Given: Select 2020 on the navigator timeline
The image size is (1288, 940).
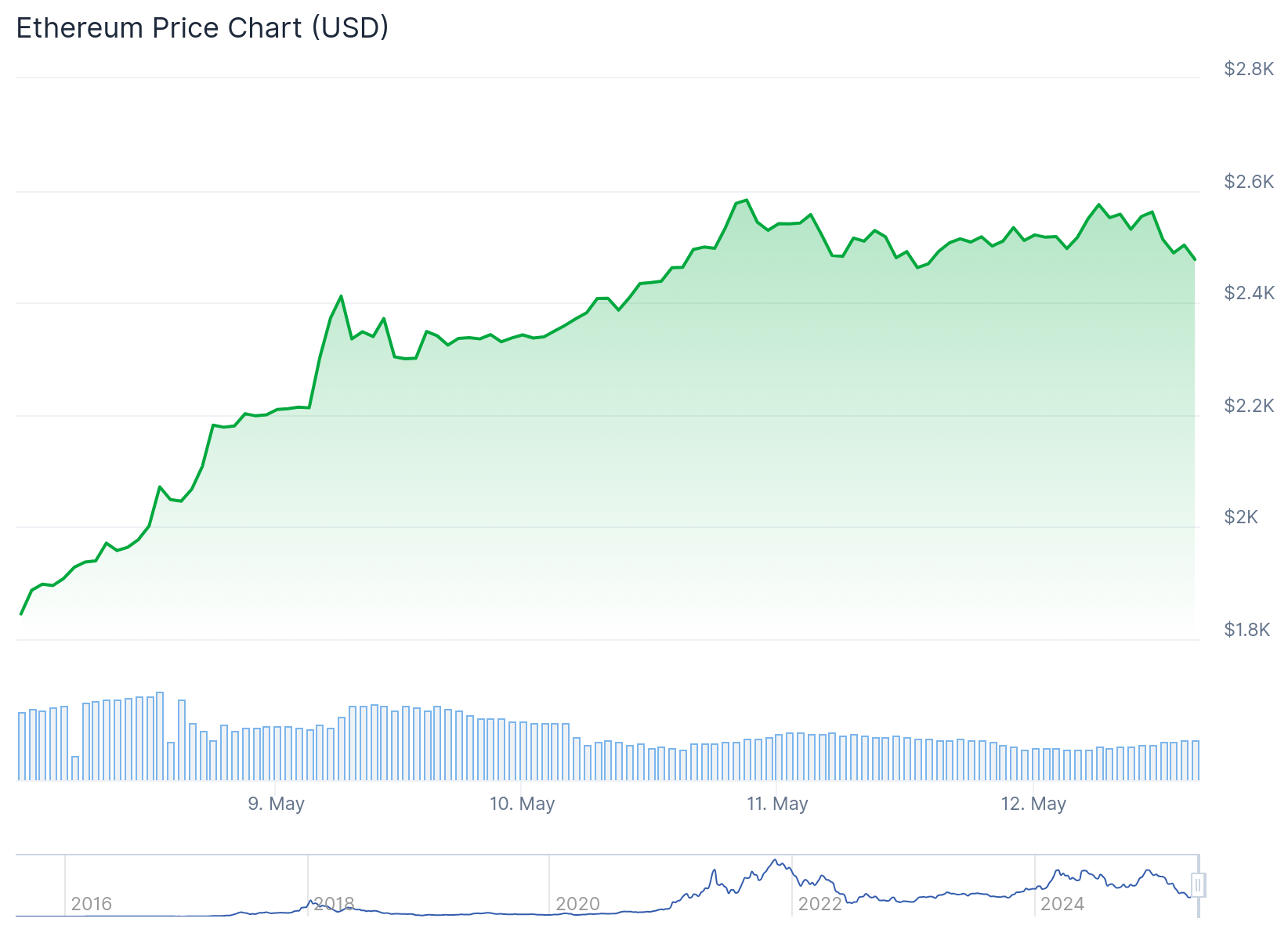Looking at the screenshot, I should click(x=577, y=904).
